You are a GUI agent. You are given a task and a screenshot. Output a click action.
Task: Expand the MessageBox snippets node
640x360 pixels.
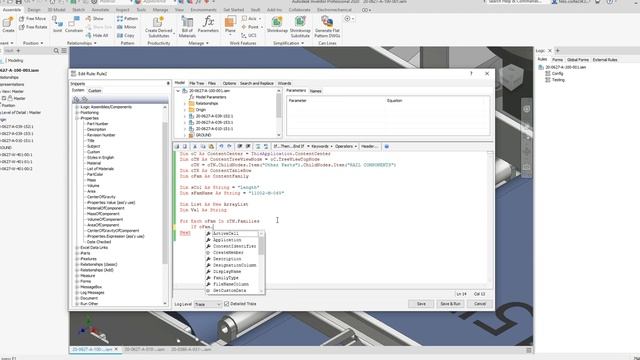[77, 287]
